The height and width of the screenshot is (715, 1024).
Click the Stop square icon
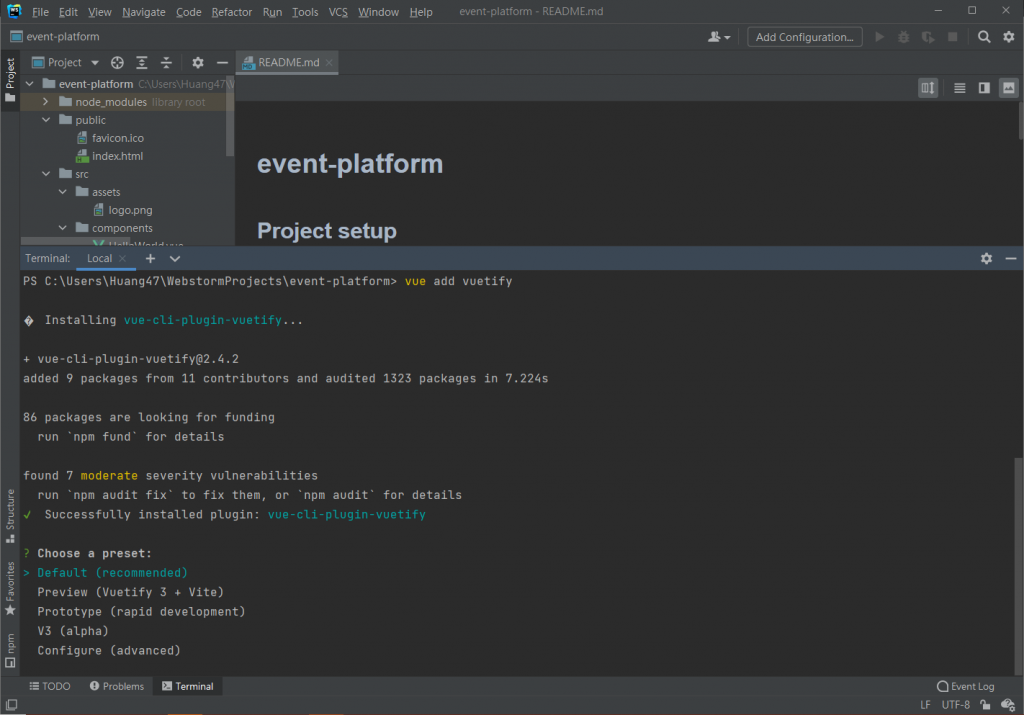pos(953,37)
